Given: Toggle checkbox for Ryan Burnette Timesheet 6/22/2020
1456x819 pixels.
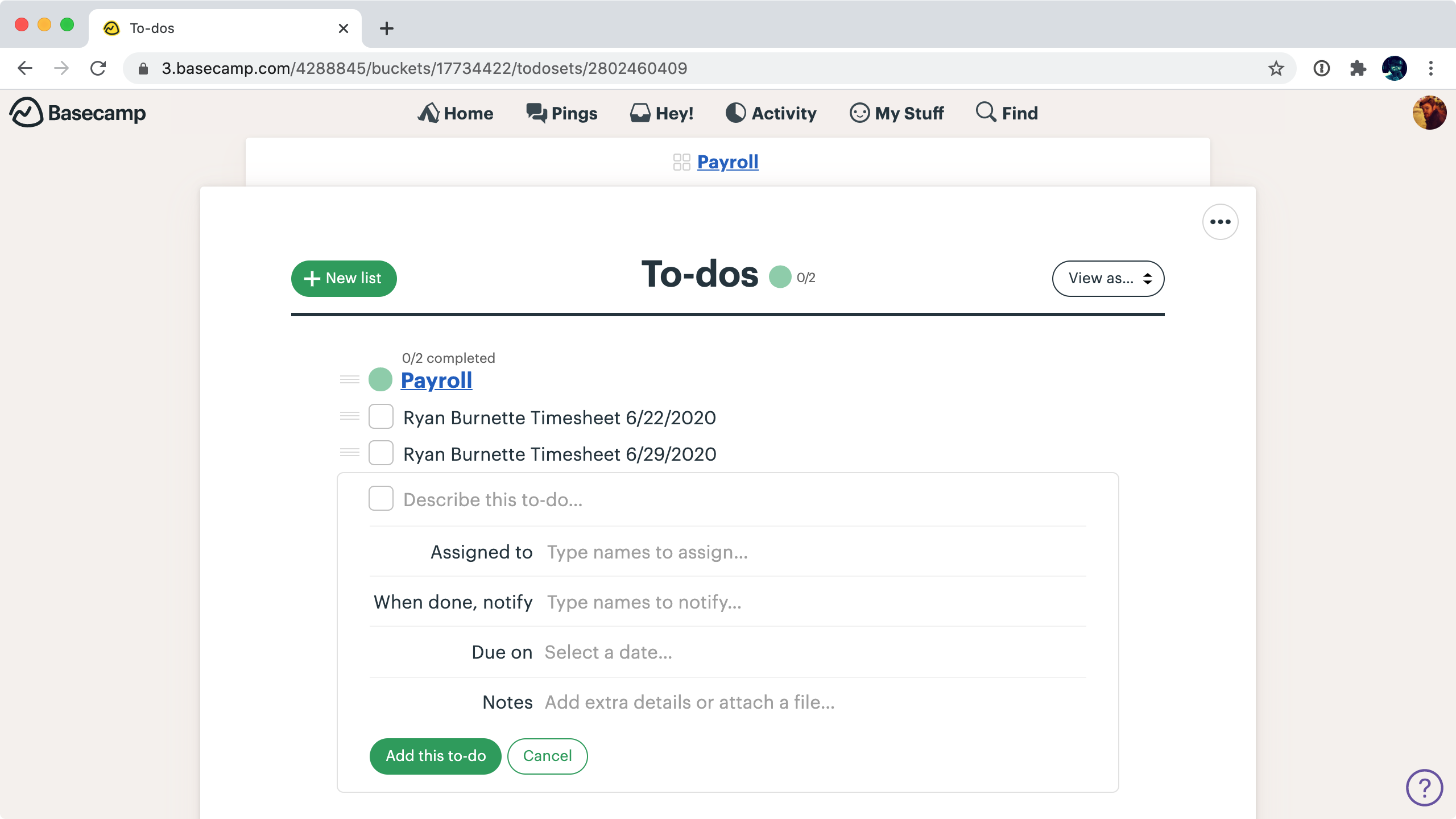Looking at the screenshot, I should (381, 417).
